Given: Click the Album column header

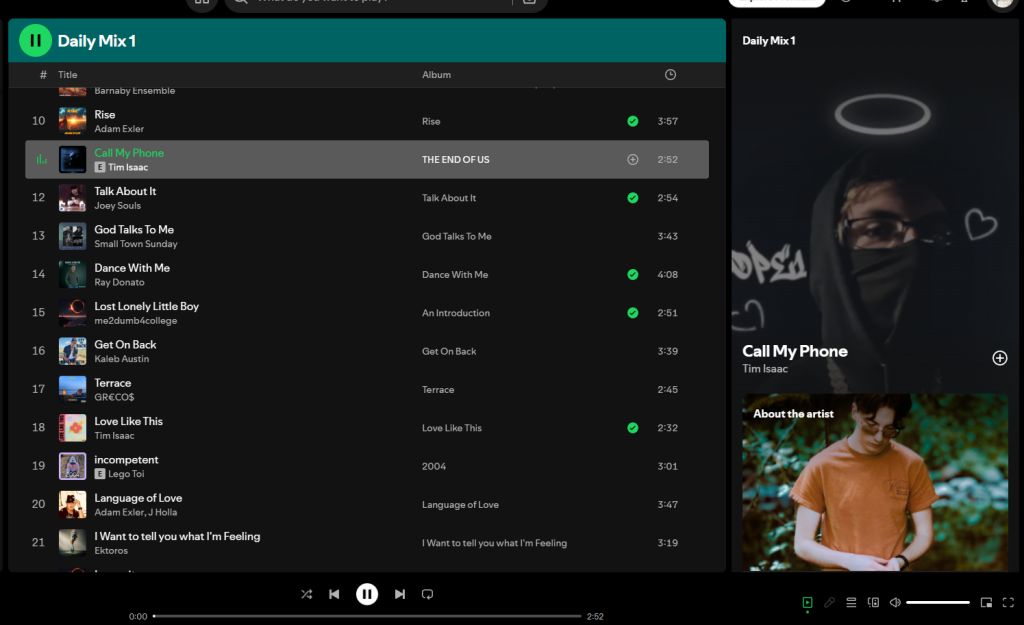Looking at the screenshot, I should pos(436,74).
